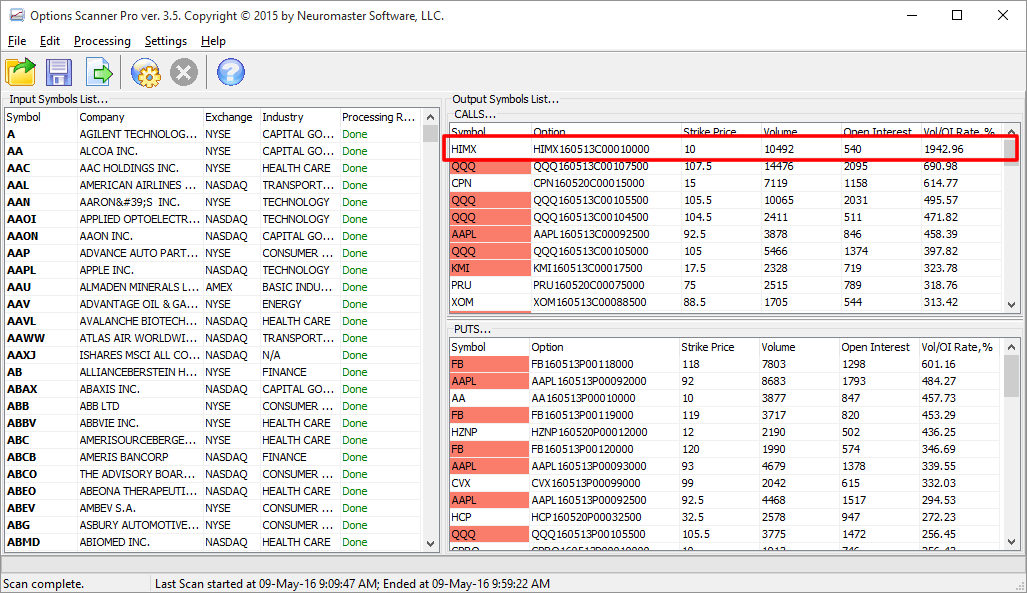This screenshot has height=593, width=1027.
Task: Click the Option column header in PUTS
Action: tap(604, 347)
